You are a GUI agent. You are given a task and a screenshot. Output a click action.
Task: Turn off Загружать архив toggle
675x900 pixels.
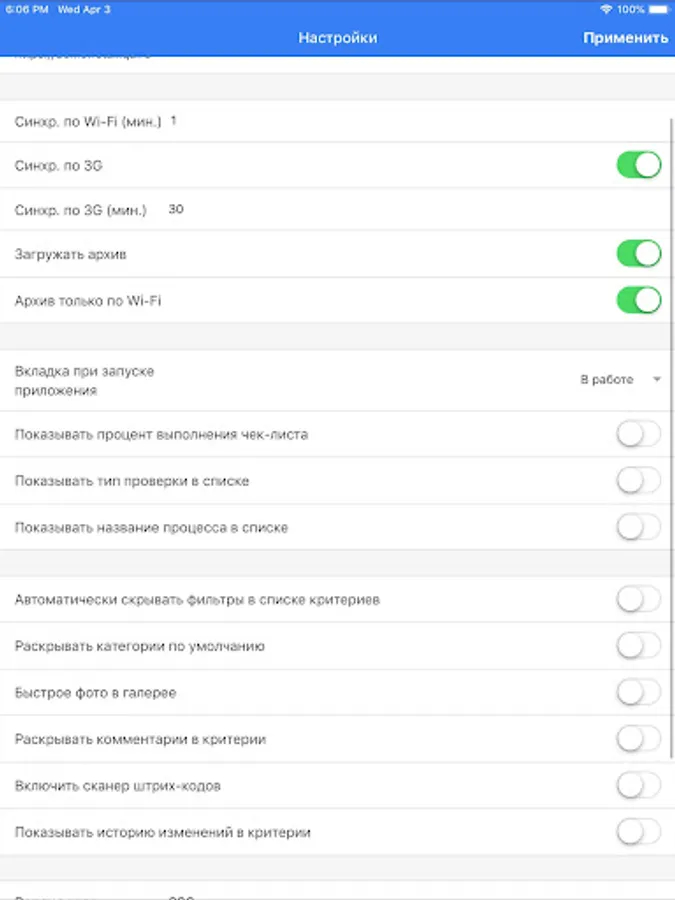(x=639, y=254)
